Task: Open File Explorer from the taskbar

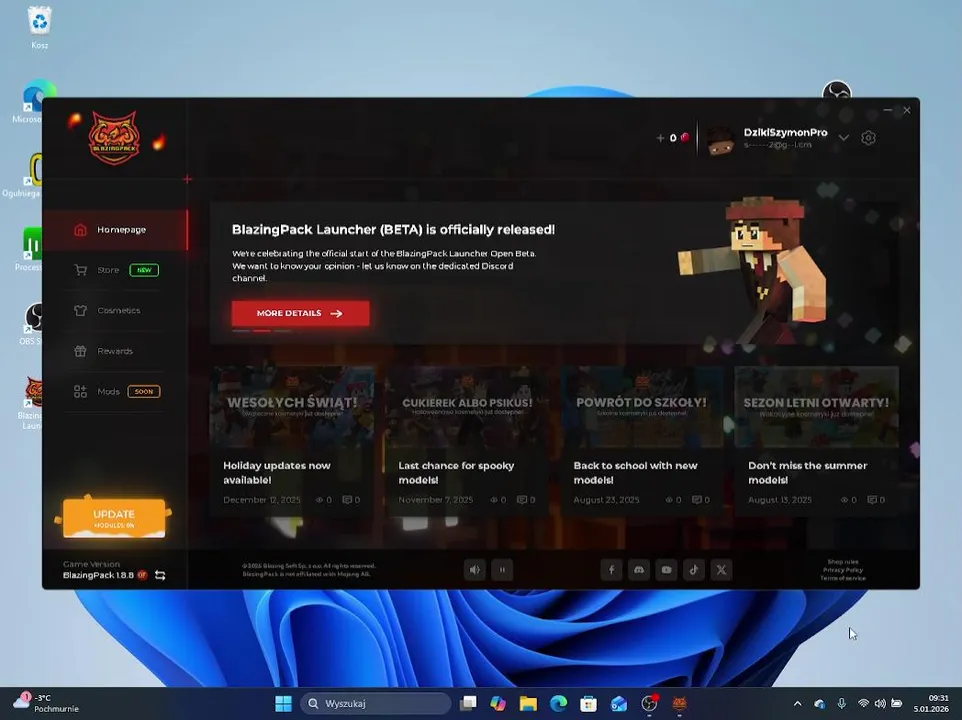Action: [528, 703]
